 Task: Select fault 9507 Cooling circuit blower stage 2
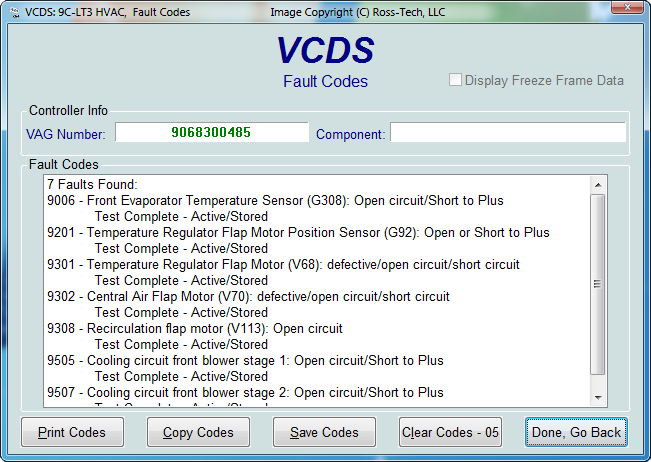[245, 392]
